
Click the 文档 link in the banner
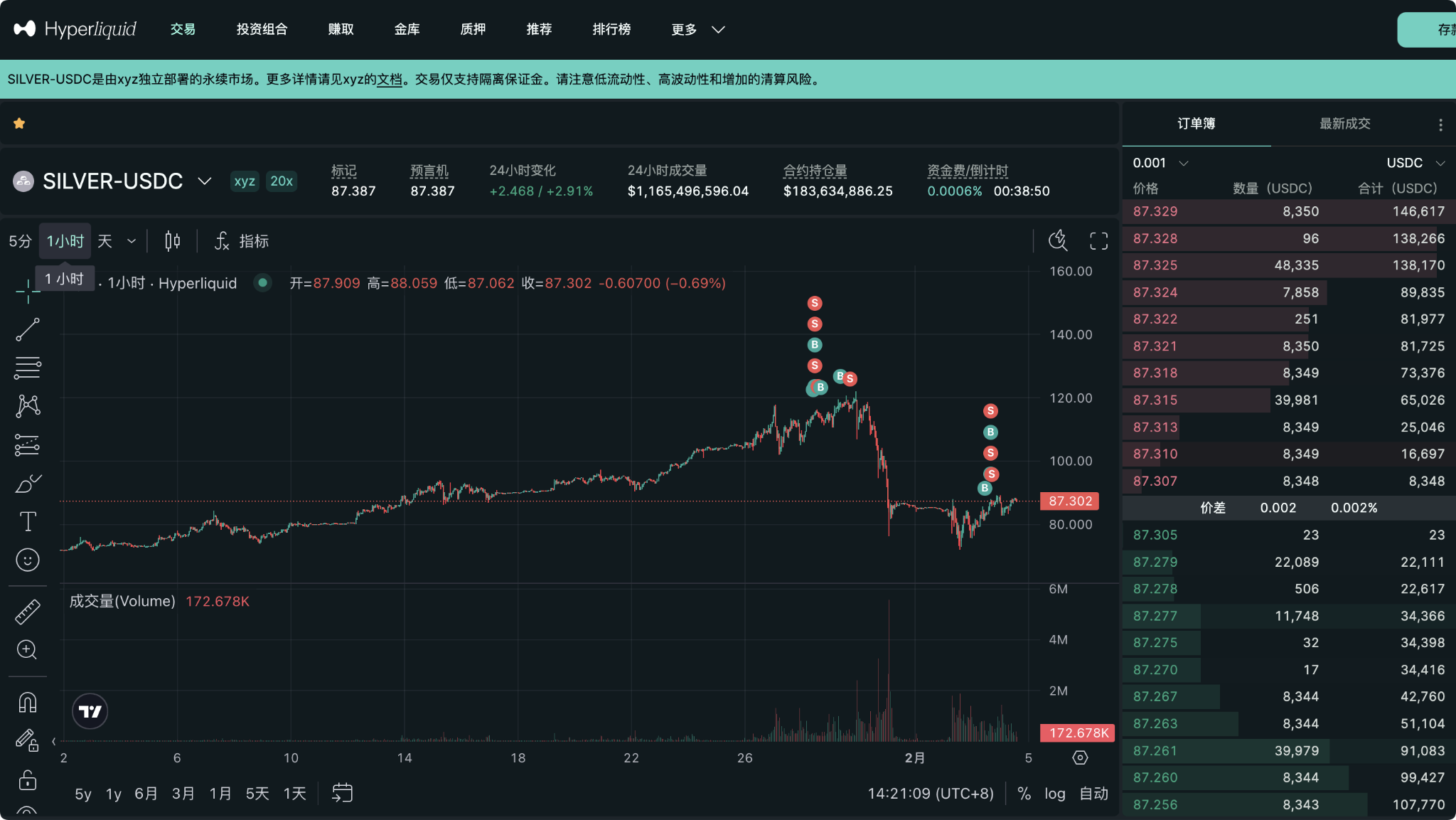pyautogui.click(x=388, y=80)
